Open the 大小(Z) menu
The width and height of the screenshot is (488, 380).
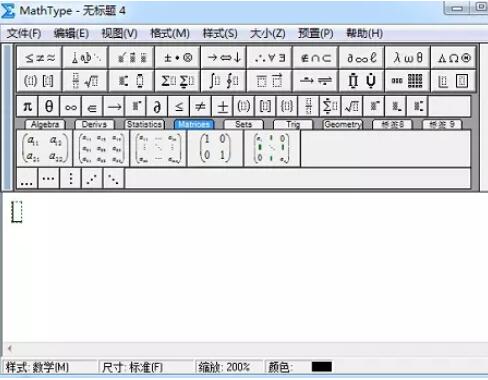[x=268, y=33]
